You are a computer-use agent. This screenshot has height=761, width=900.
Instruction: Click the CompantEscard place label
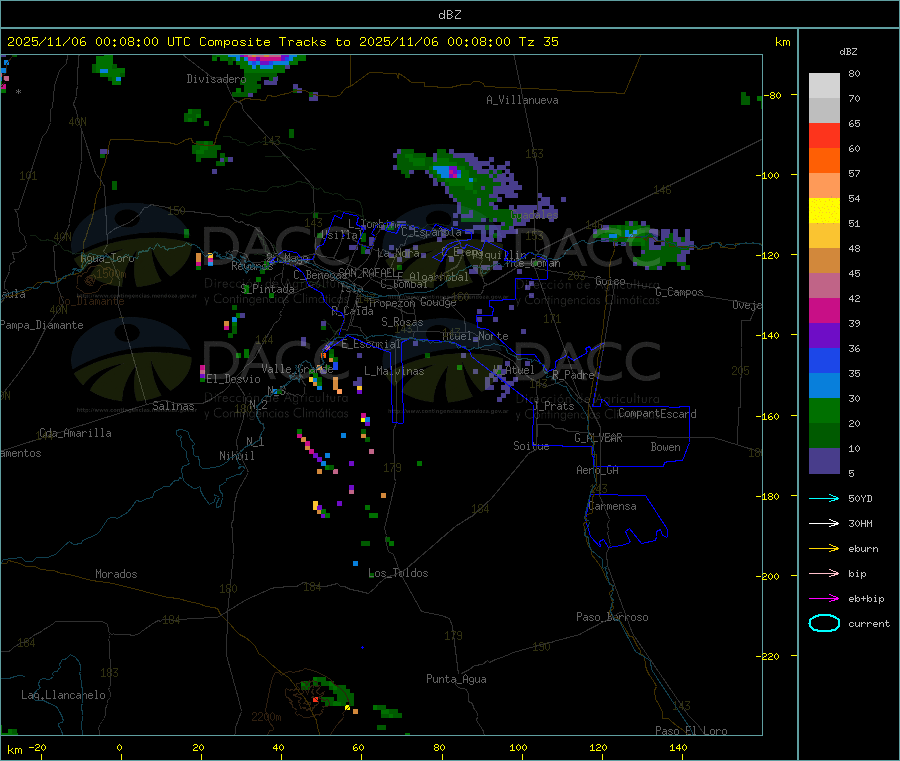click(657, 414)
